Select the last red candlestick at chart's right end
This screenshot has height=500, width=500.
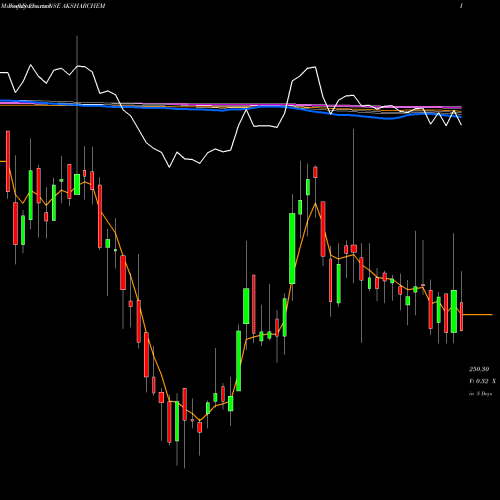(462, 316)
